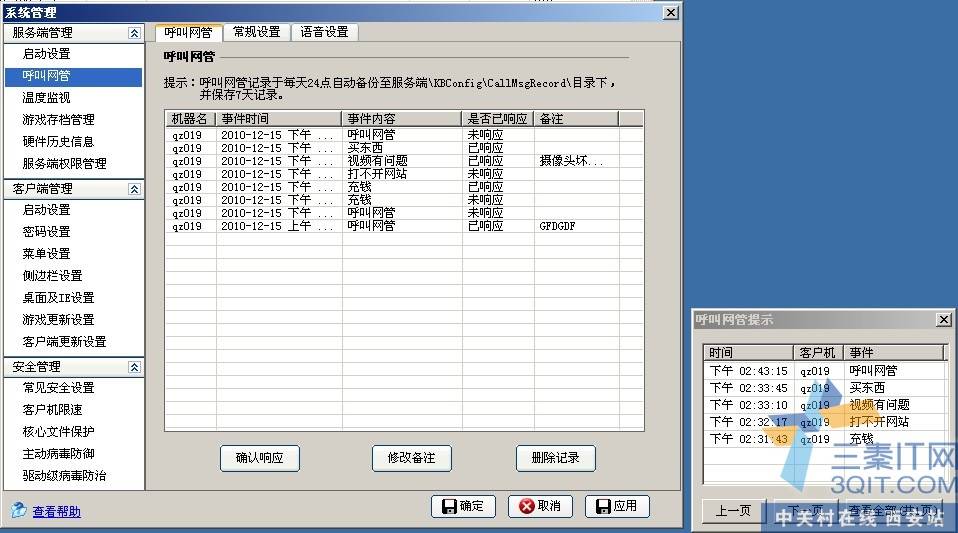Confirm with the 确定 button

[x=463, y=506]
